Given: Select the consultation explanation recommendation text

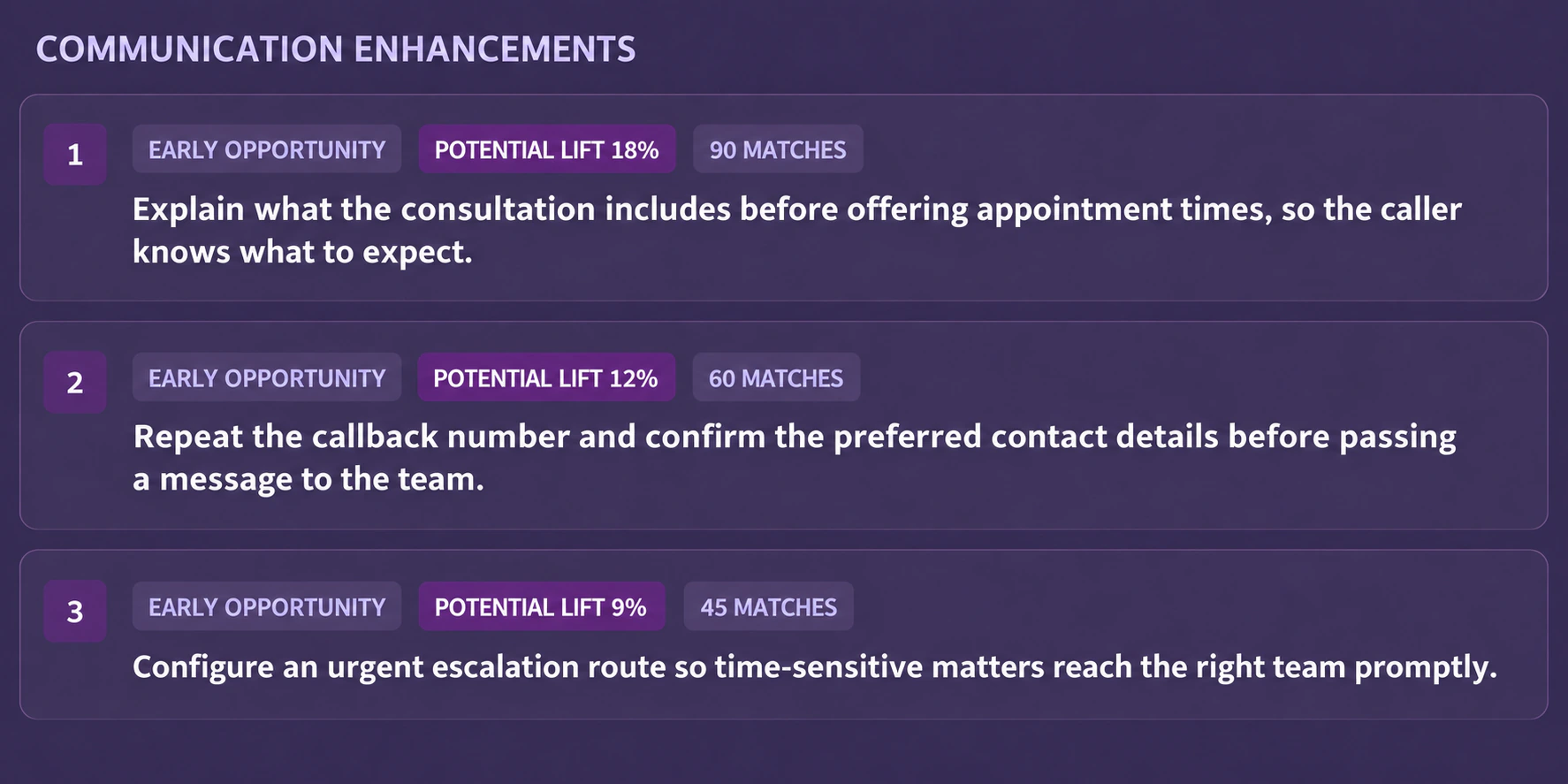Looking at the screenshot, I should tap(796, 231).
